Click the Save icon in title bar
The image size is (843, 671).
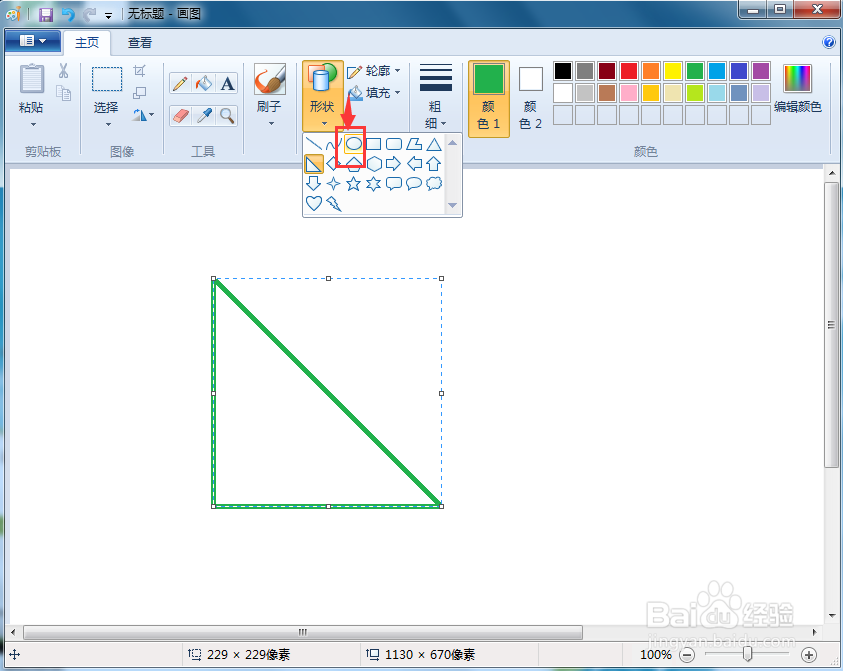coord(46,14)
